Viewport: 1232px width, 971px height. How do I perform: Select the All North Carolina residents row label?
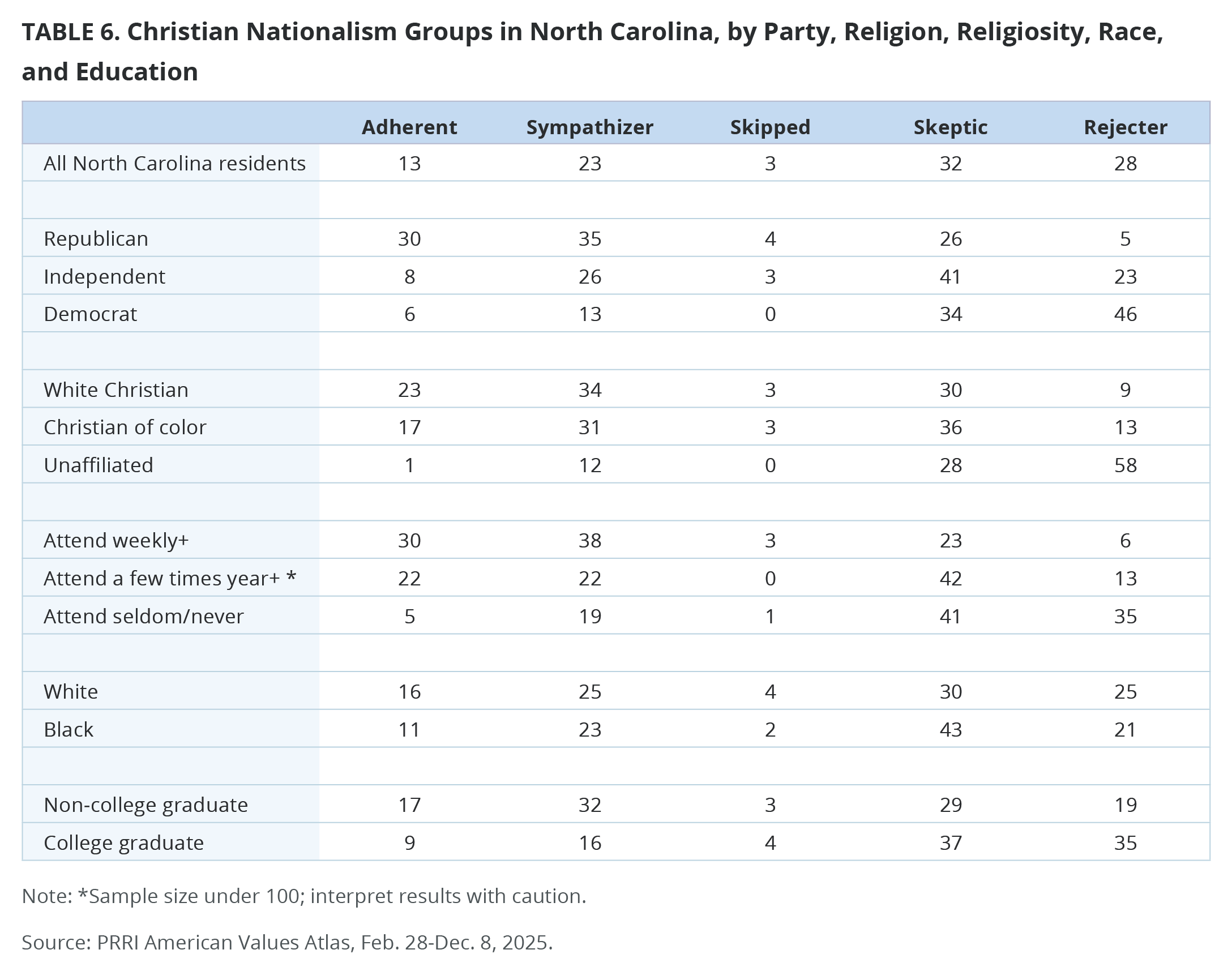174,163
